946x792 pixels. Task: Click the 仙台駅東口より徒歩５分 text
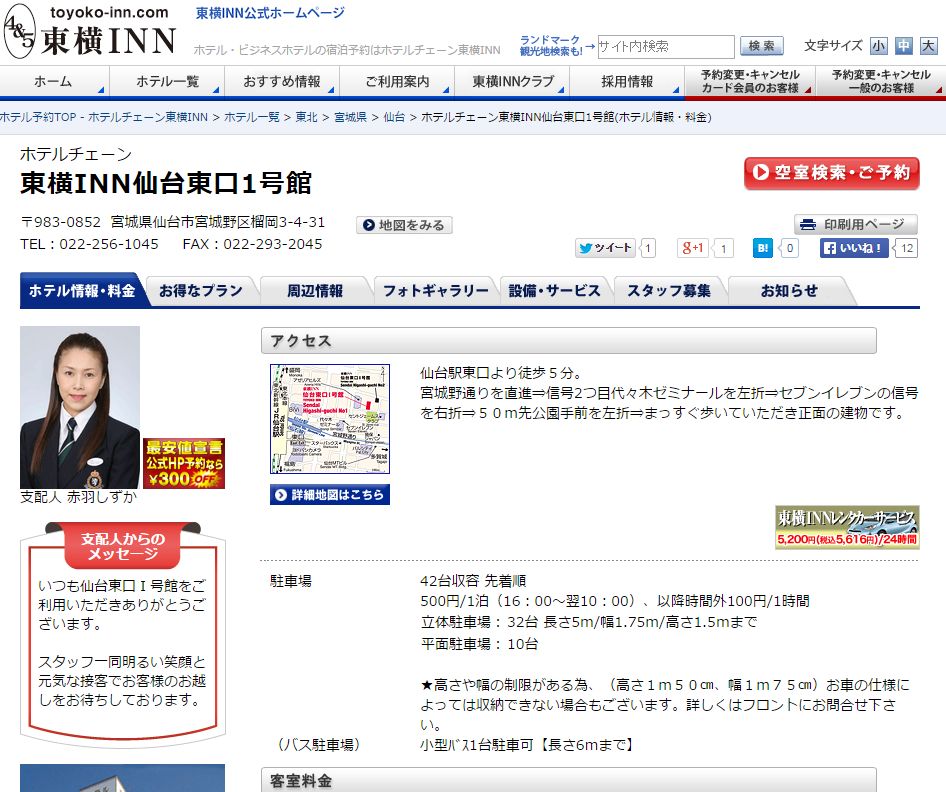501,373
